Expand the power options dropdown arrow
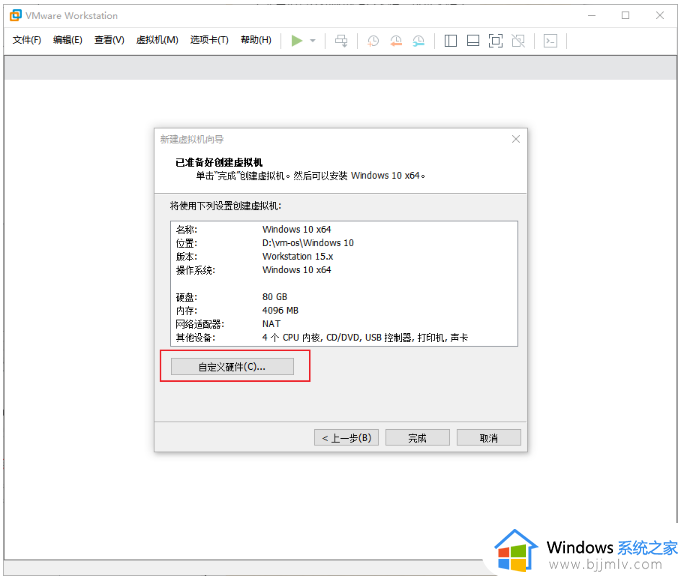This screenshot has width=683, height=578. pos(313,41)
